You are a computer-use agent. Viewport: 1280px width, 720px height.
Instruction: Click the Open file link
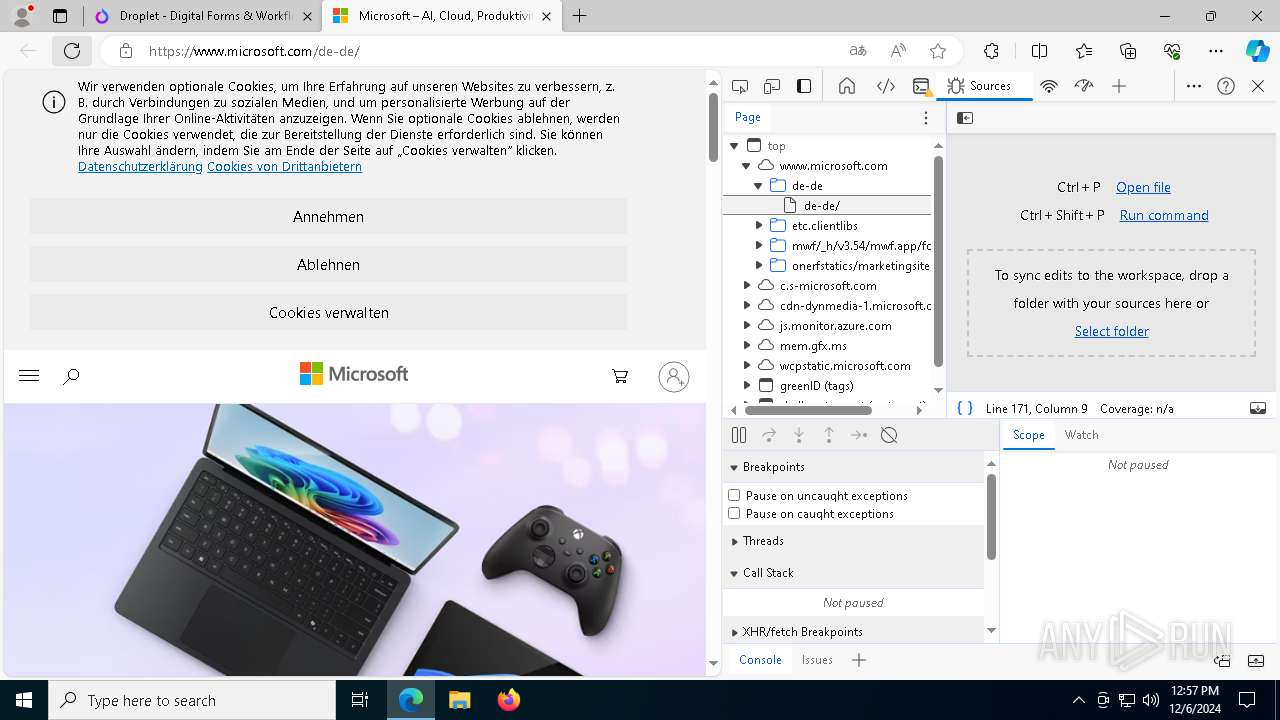pyautogui.click(x=1143, y=187)
